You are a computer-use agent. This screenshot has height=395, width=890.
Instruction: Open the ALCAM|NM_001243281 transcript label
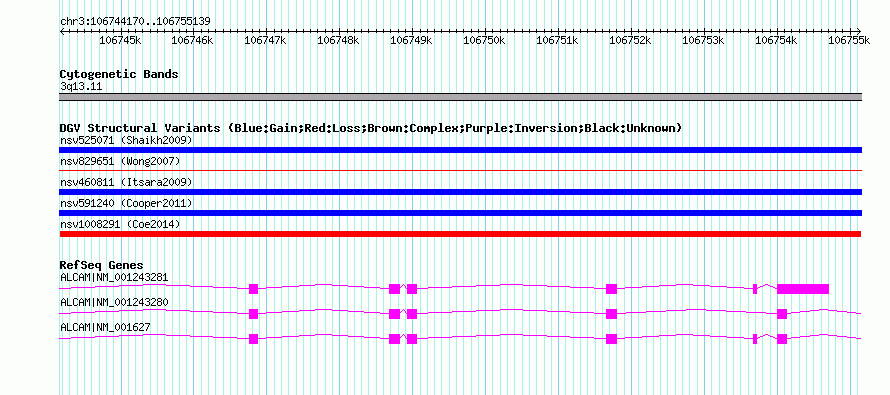pos(114,277)
